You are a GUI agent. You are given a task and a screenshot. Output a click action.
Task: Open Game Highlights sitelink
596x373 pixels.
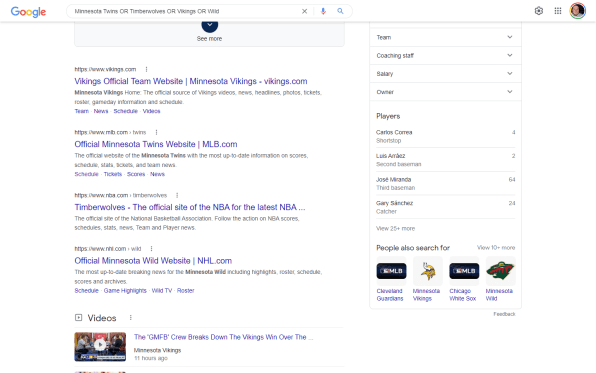click(125, 290)
